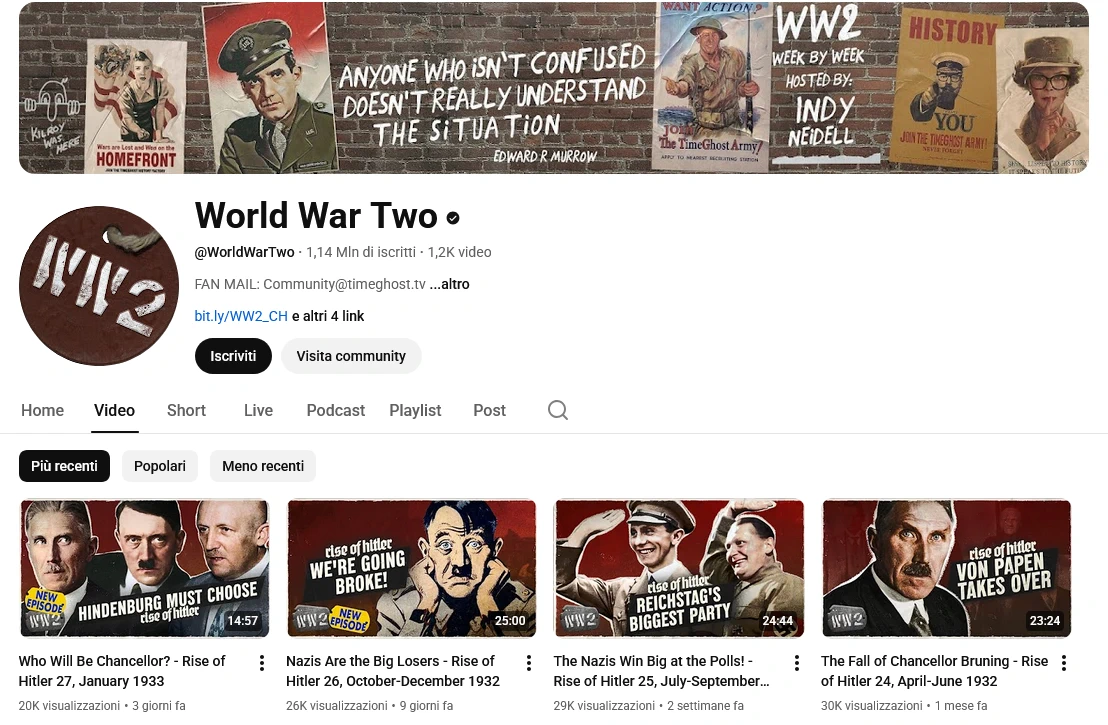
Task: Go to the Podcast tab
Action: pyautogui.click(x=336, y=411)
